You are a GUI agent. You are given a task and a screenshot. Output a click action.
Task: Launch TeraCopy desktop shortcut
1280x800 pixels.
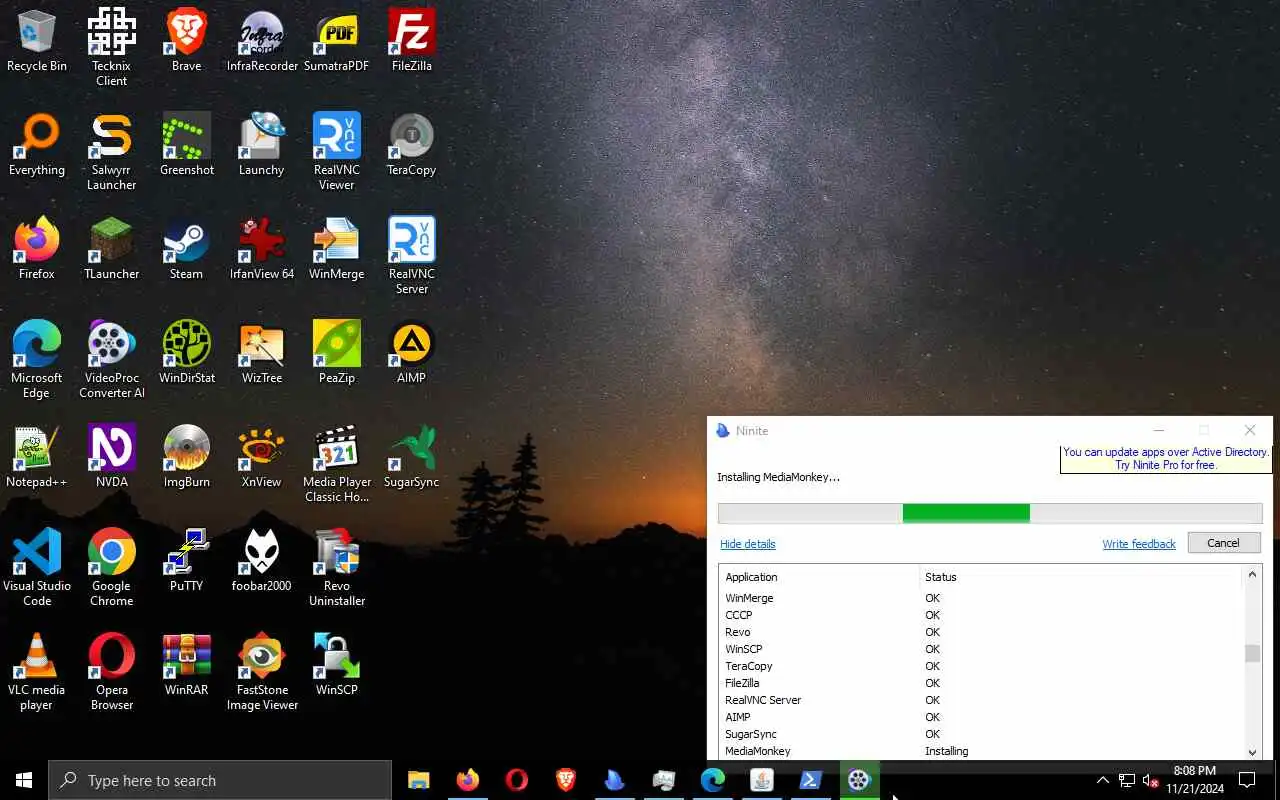coord(411,146)
